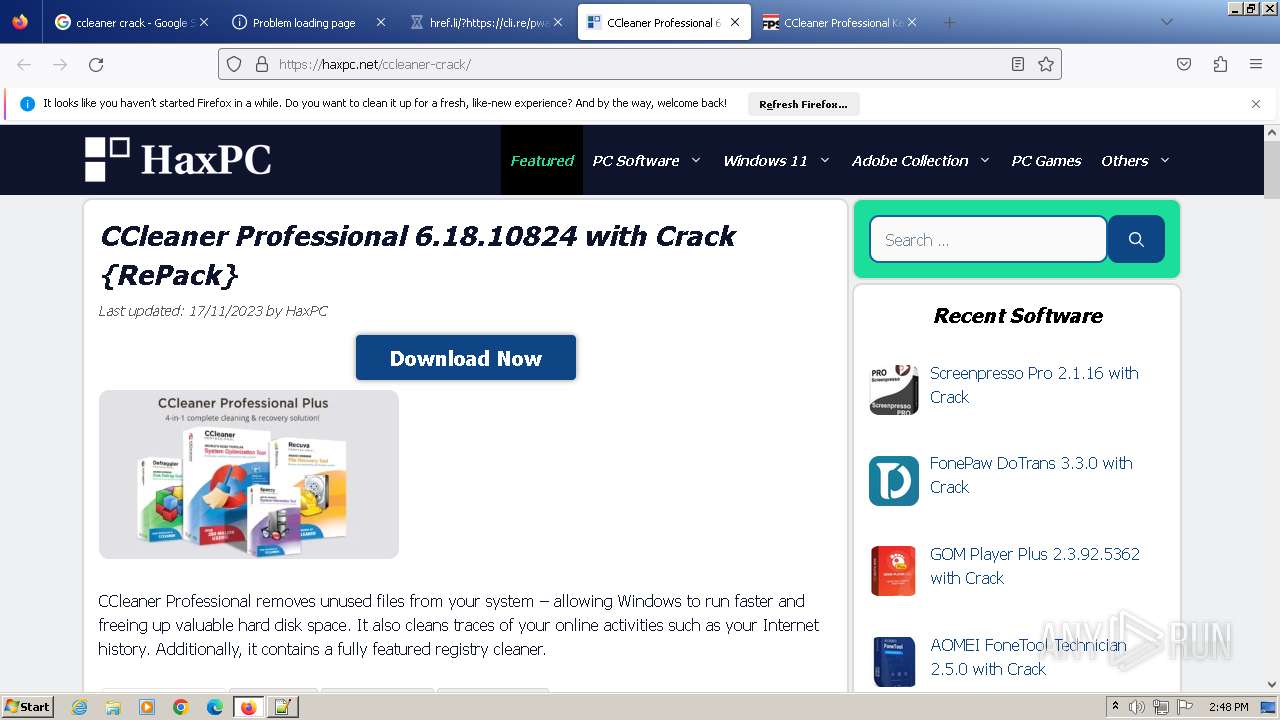Expand Adobe Collection dropdown arrow
Screen dimensions: 1280x720
coord(984,160)
